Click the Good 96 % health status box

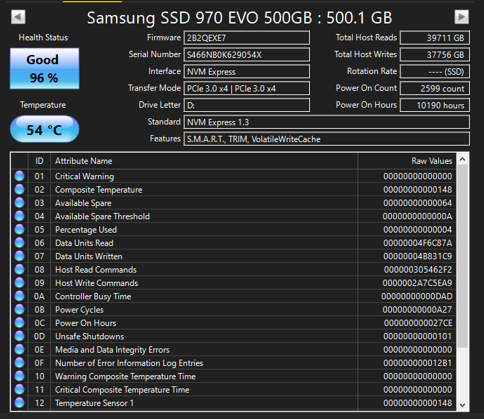coord(44,69)
